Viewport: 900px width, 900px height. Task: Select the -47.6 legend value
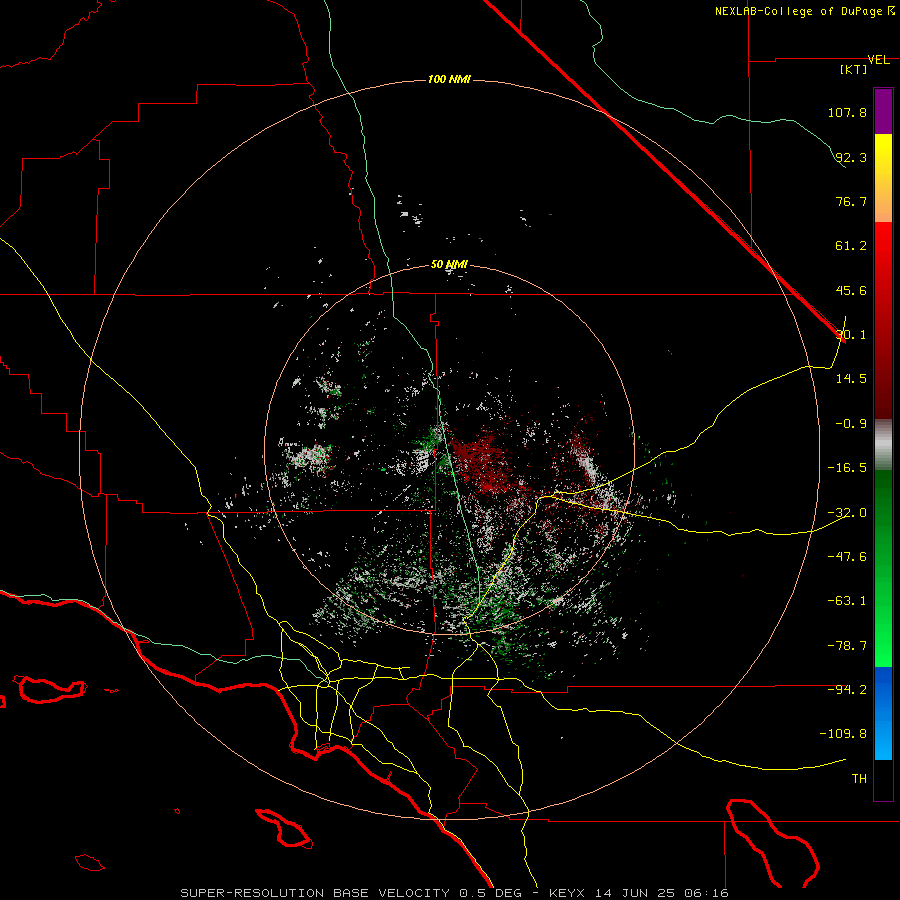point(847,557)
